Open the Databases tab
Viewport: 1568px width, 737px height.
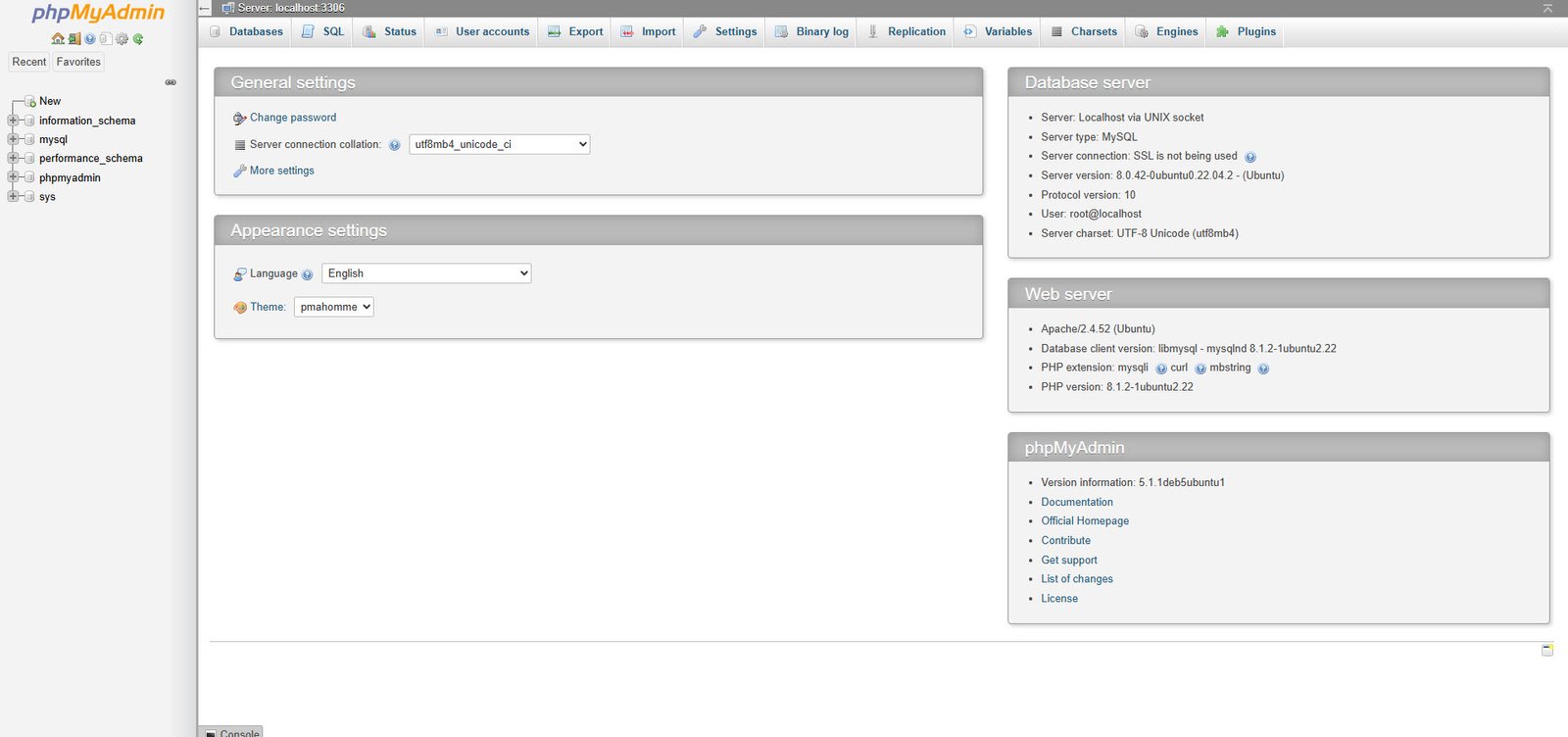246,31
